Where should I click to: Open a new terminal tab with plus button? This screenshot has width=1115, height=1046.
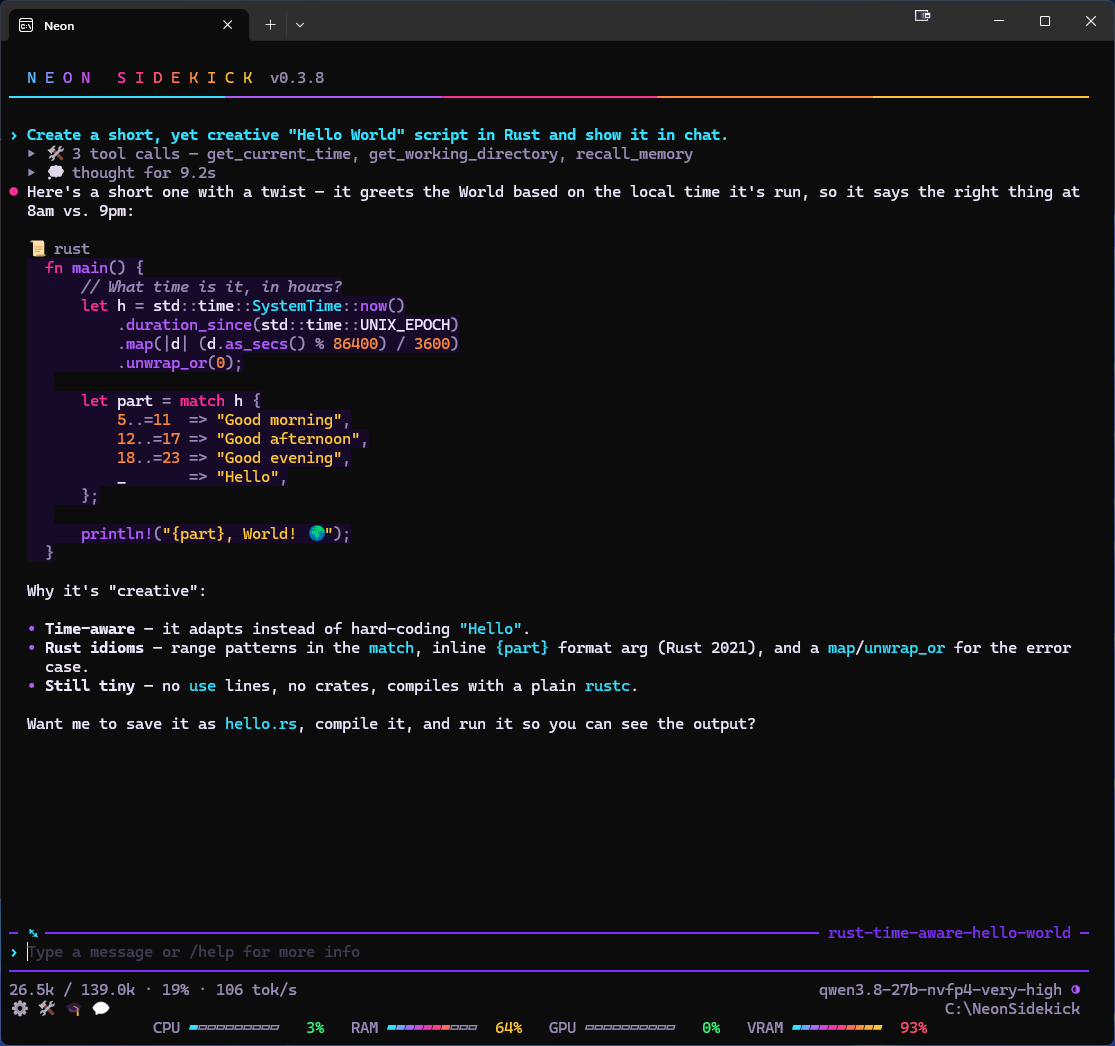(270, 25)
